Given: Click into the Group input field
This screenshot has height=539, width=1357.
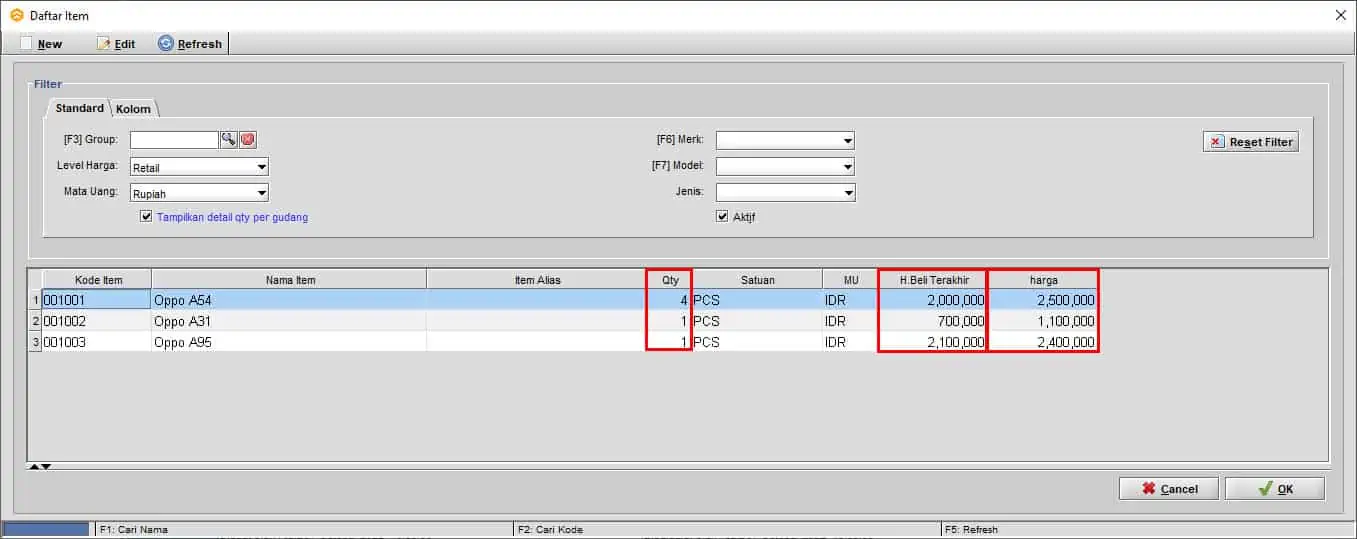Looking at the screenshot, I should pyautogui.click(x=174, y=140).
